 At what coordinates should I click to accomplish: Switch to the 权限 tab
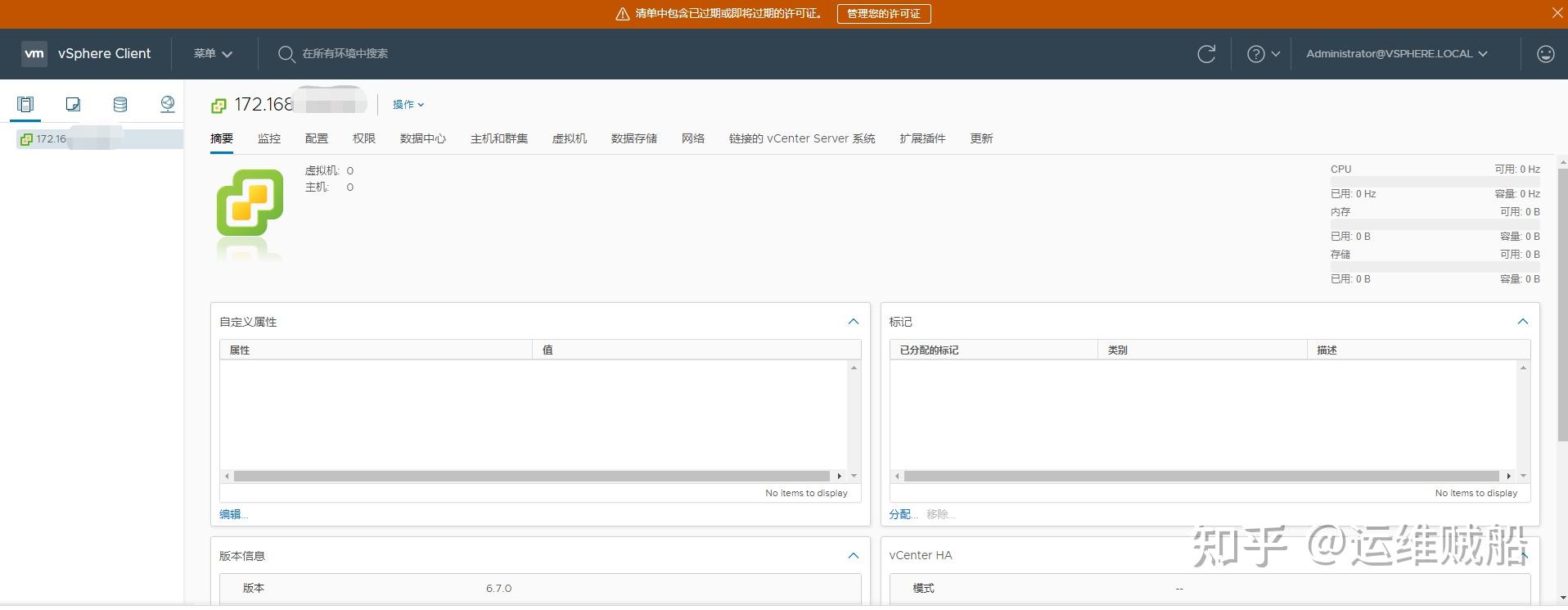[x=364, y=138]
